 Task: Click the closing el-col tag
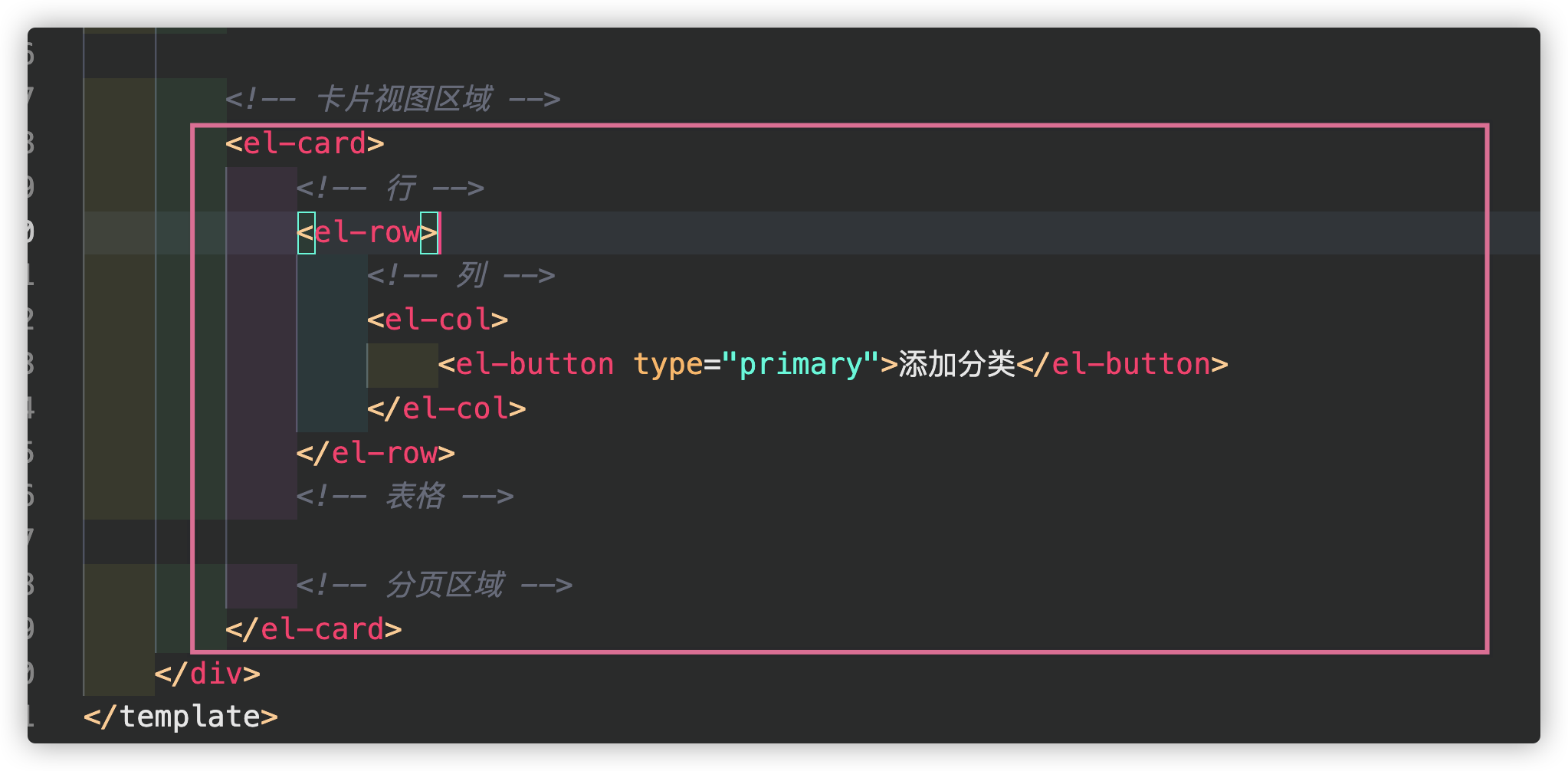coord(447,408)
